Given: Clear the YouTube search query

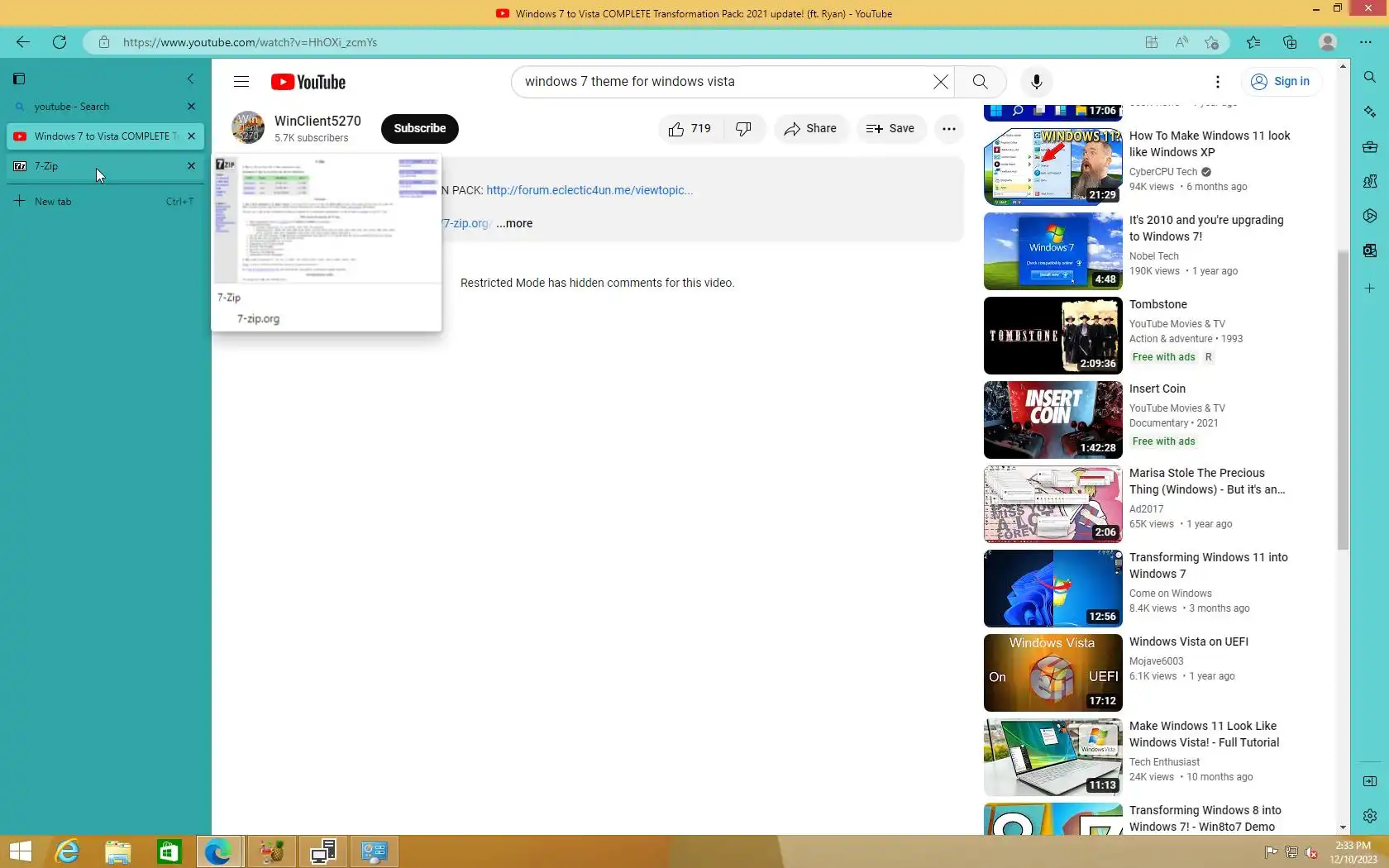Looking at the screenshot, I should (x=941, y=82).
